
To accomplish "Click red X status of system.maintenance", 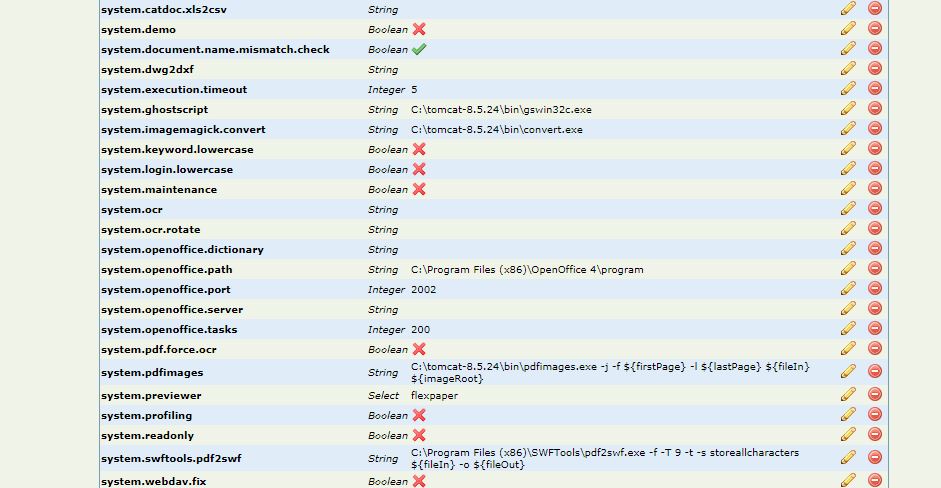I will pos(419,189).
